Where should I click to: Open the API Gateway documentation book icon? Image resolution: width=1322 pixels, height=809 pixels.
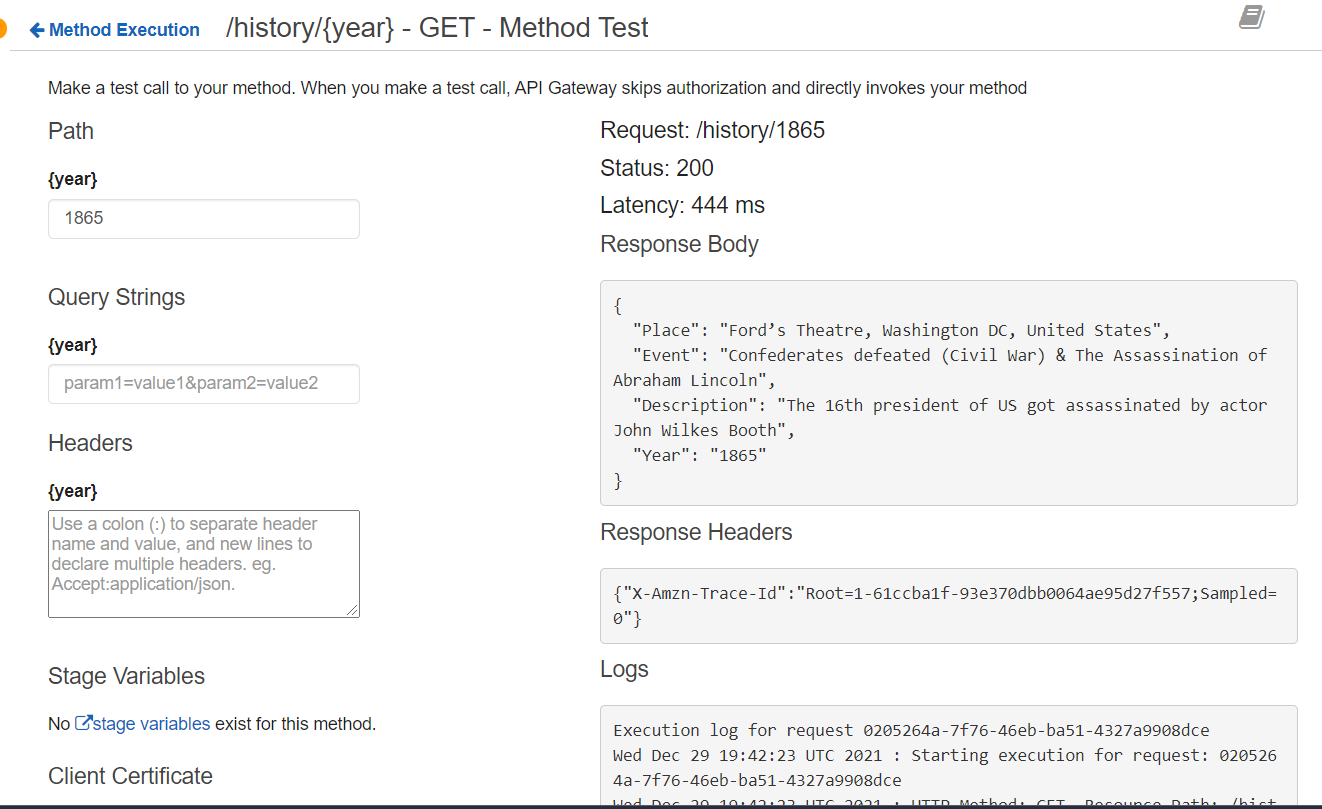coord(1250,17)
